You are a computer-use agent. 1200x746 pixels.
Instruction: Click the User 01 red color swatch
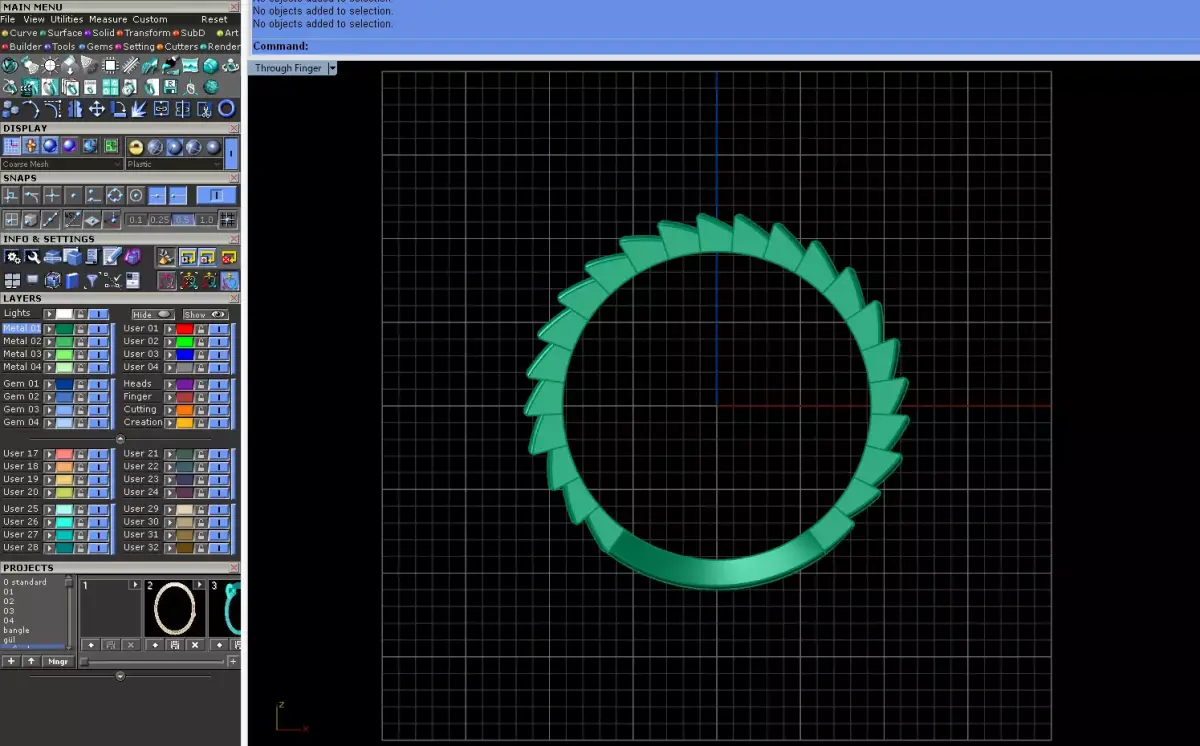pos(184,328)
